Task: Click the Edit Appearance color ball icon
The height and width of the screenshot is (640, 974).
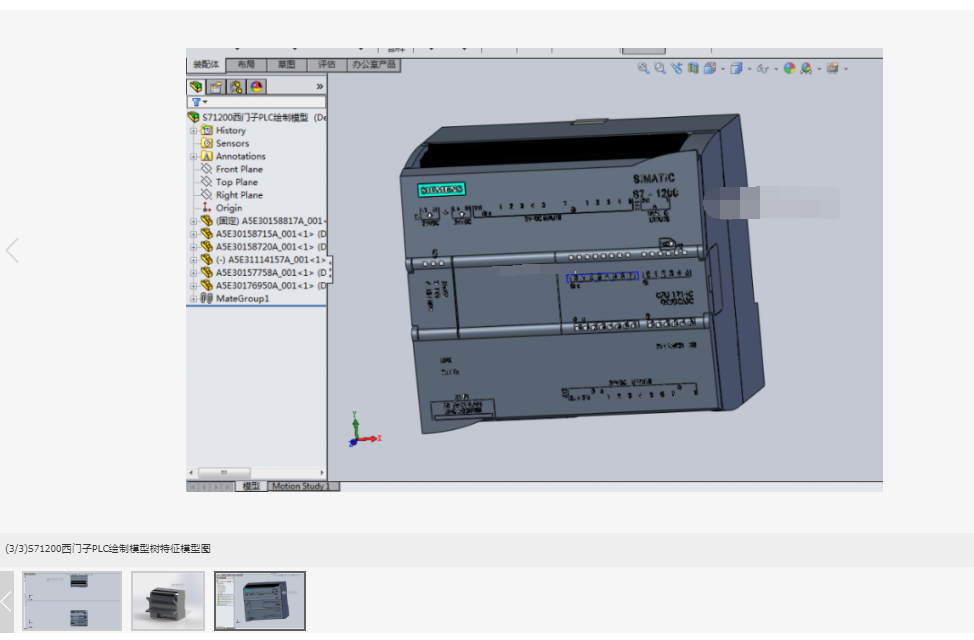Action: click(x=789, y=68)
